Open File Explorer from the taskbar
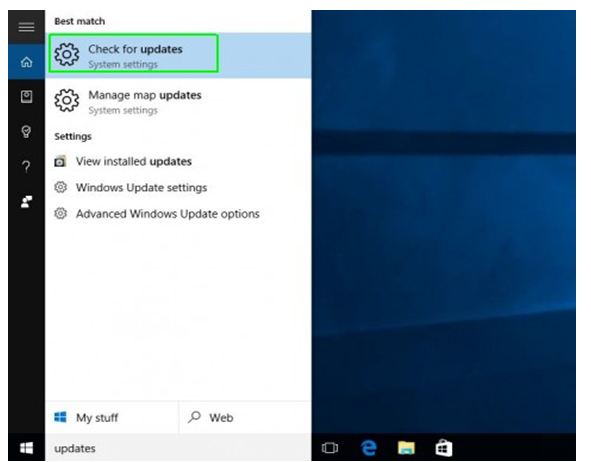This screenshot has width=591, height=462. 406,448
